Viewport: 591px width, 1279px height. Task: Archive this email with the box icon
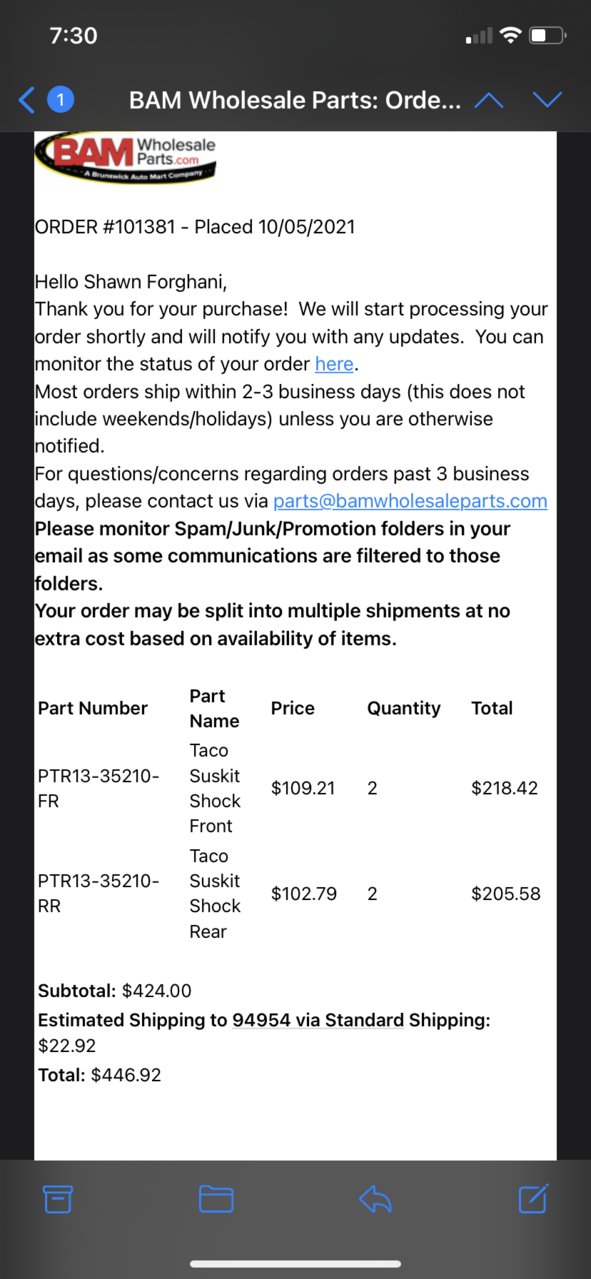point(58,1198)
